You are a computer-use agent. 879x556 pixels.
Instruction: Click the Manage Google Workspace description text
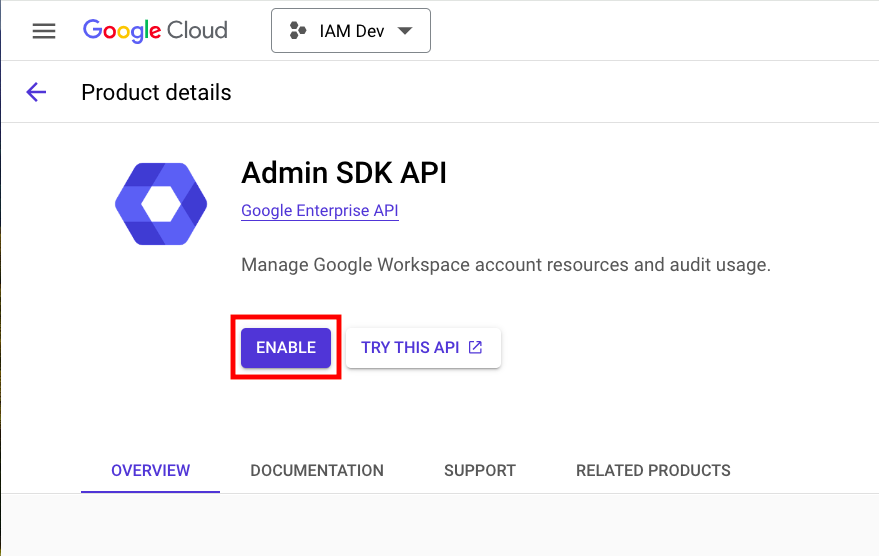(x=506, y=265)
